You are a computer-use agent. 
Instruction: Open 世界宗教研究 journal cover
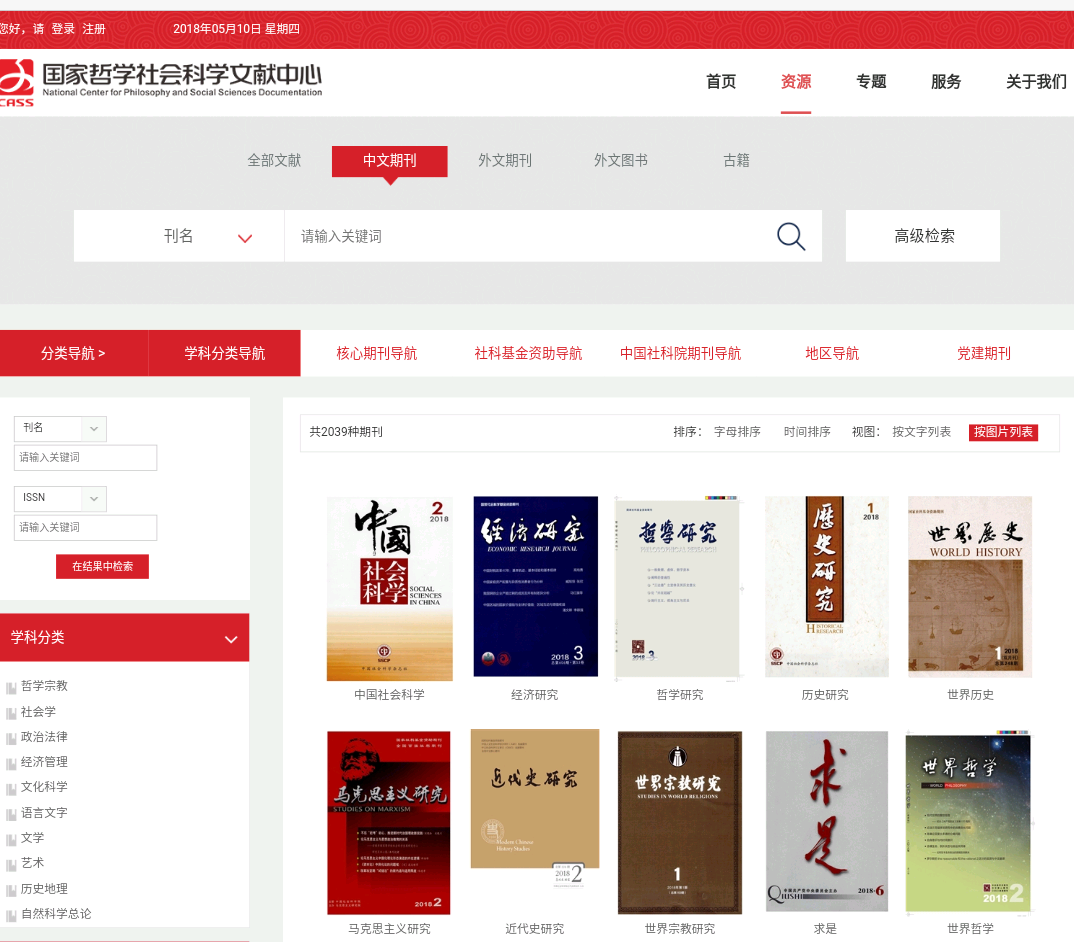679,823
